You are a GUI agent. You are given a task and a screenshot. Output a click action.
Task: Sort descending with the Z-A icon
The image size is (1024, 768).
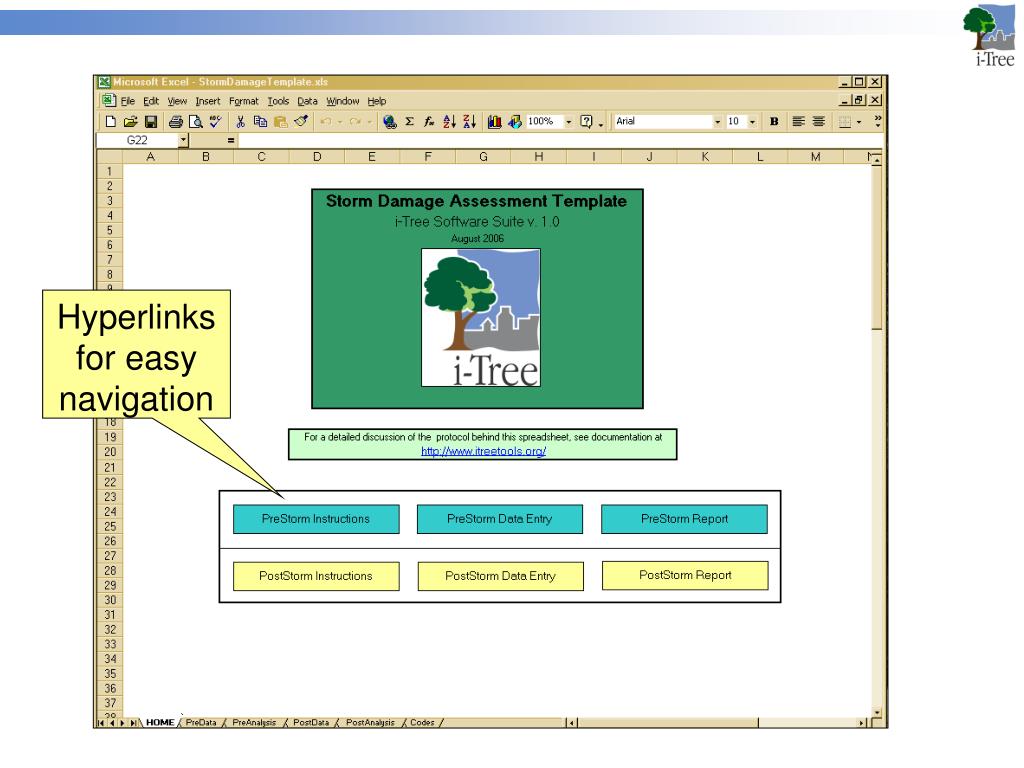click(x=470, y=121)
